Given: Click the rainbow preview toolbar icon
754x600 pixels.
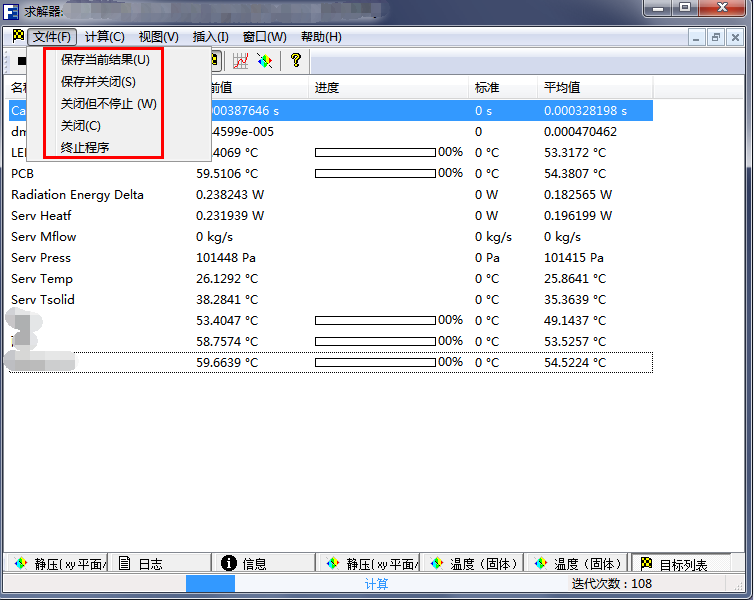Looking at the screenshot, I should click(264, 61).
